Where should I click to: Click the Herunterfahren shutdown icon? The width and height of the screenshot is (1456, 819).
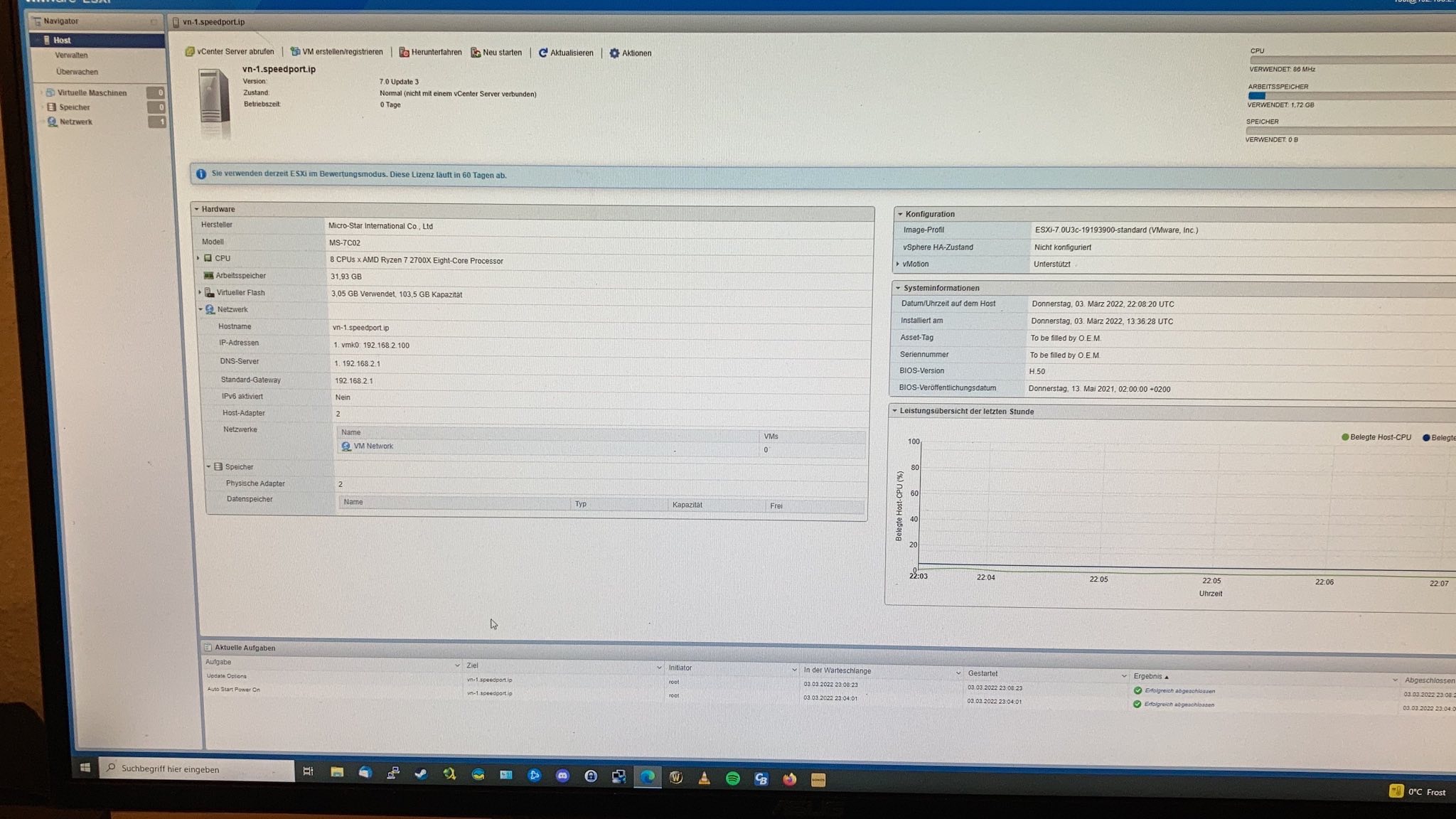[x=404, y=53]
